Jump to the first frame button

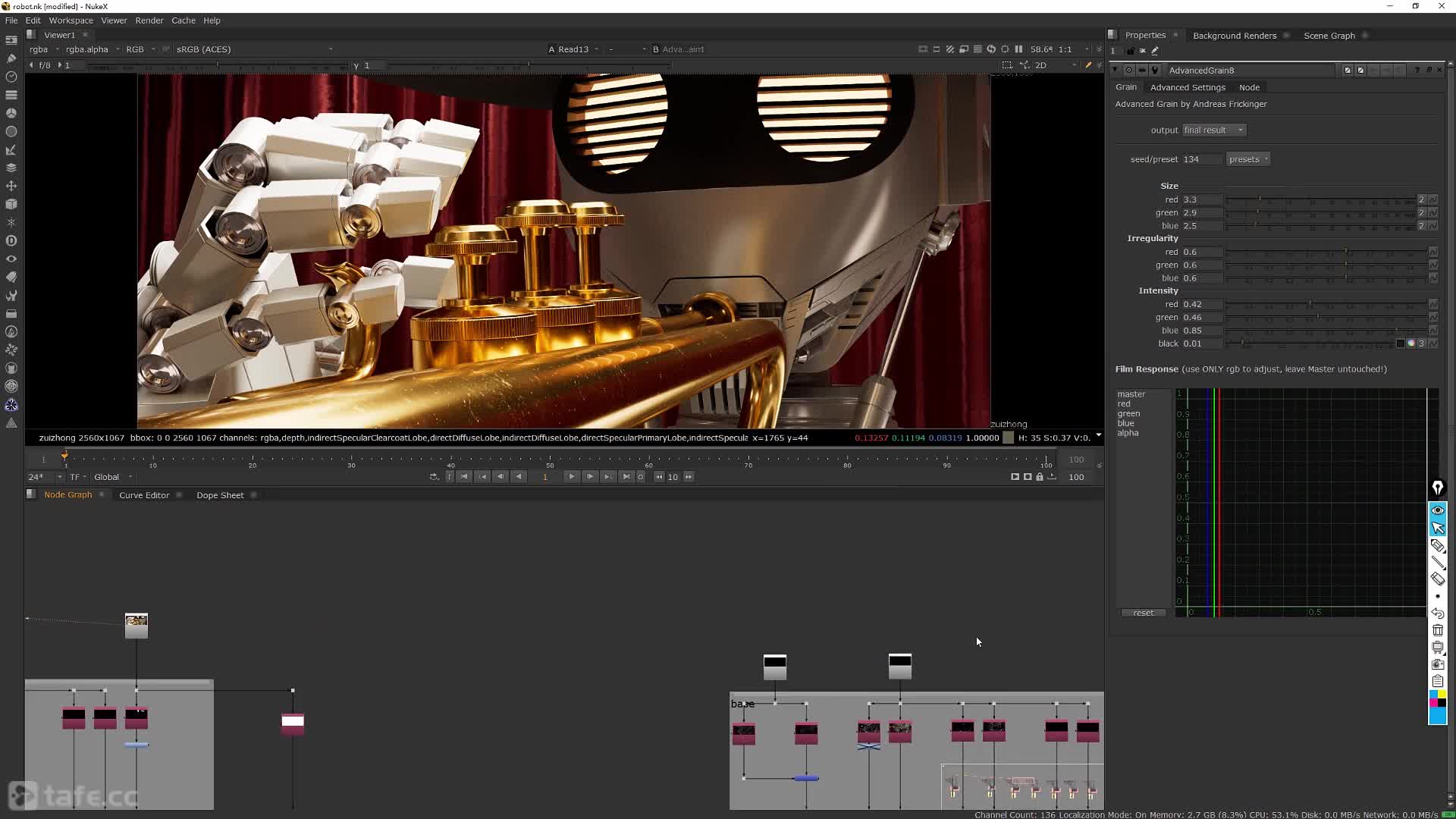(464, 477)
